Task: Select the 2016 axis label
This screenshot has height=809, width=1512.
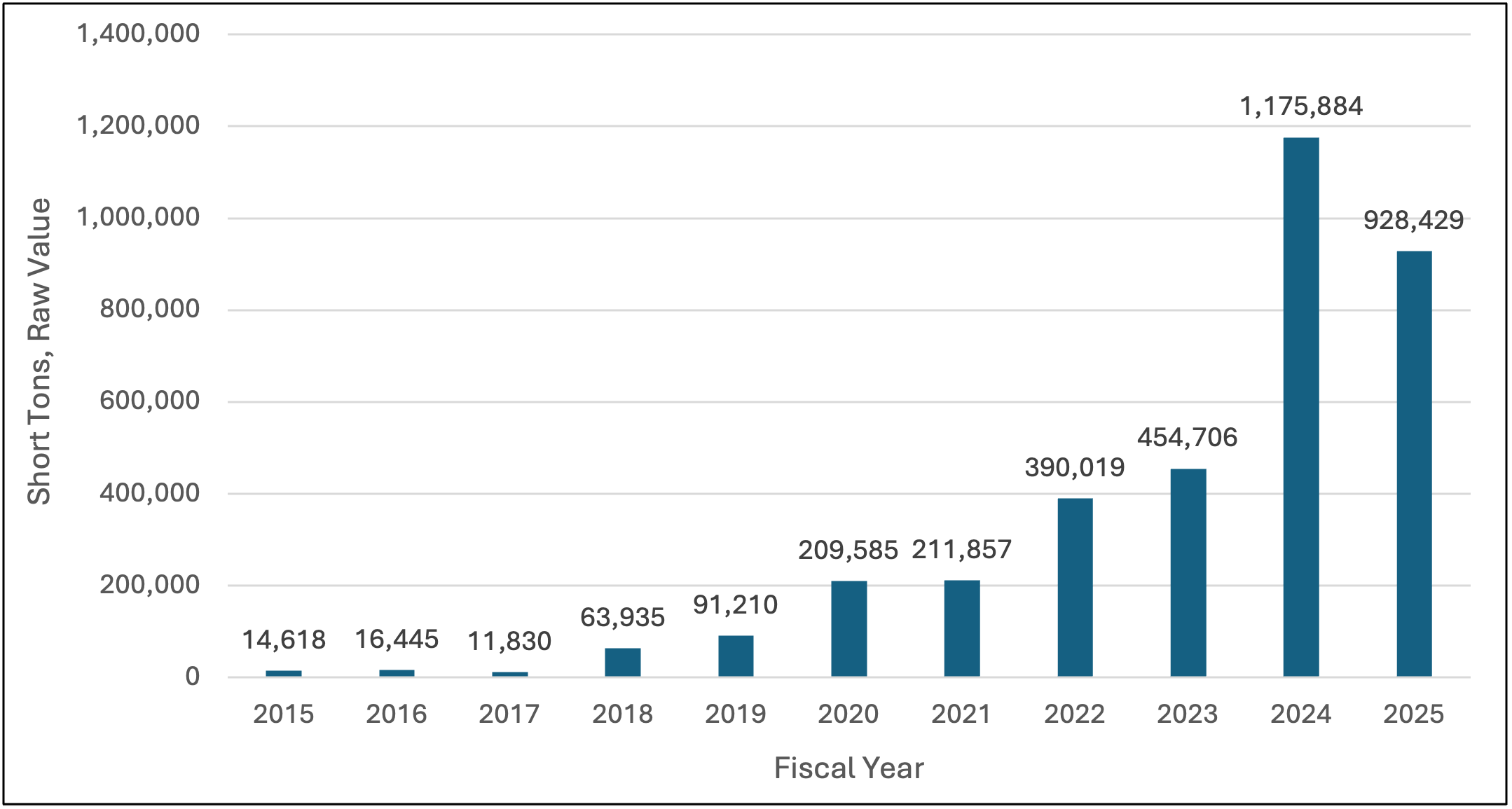Action: click(397, 714)
